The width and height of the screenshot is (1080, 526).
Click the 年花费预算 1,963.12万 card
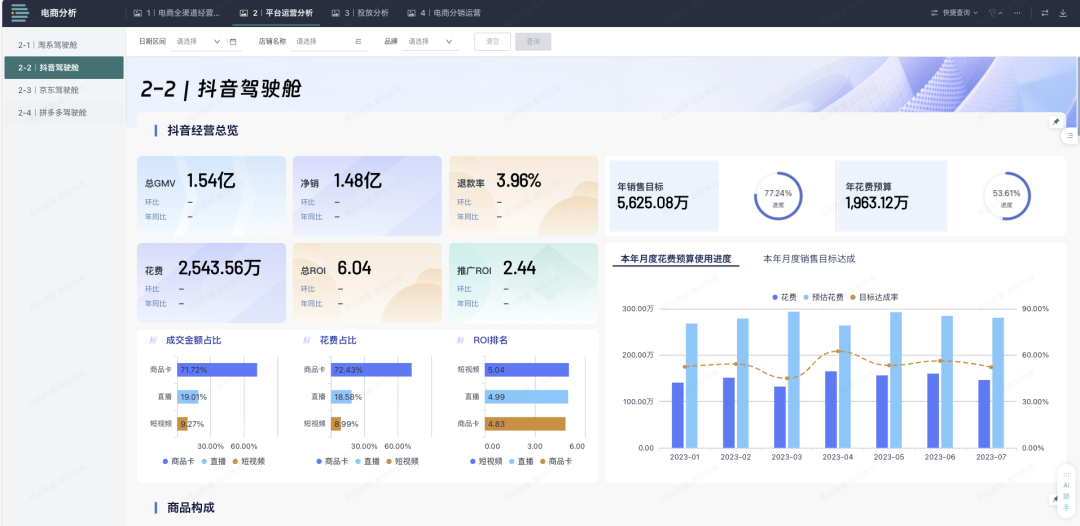pyautogui.click(x=891, y=196)
